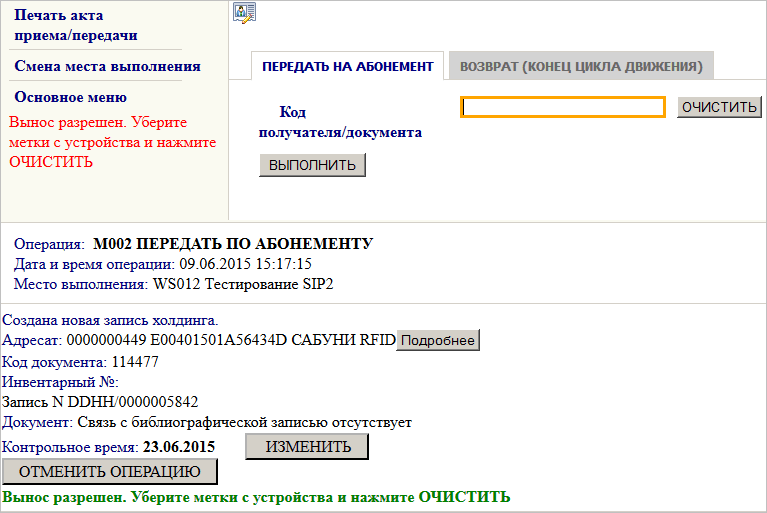Click the green Вынос разрешен status text

(257, 496)
